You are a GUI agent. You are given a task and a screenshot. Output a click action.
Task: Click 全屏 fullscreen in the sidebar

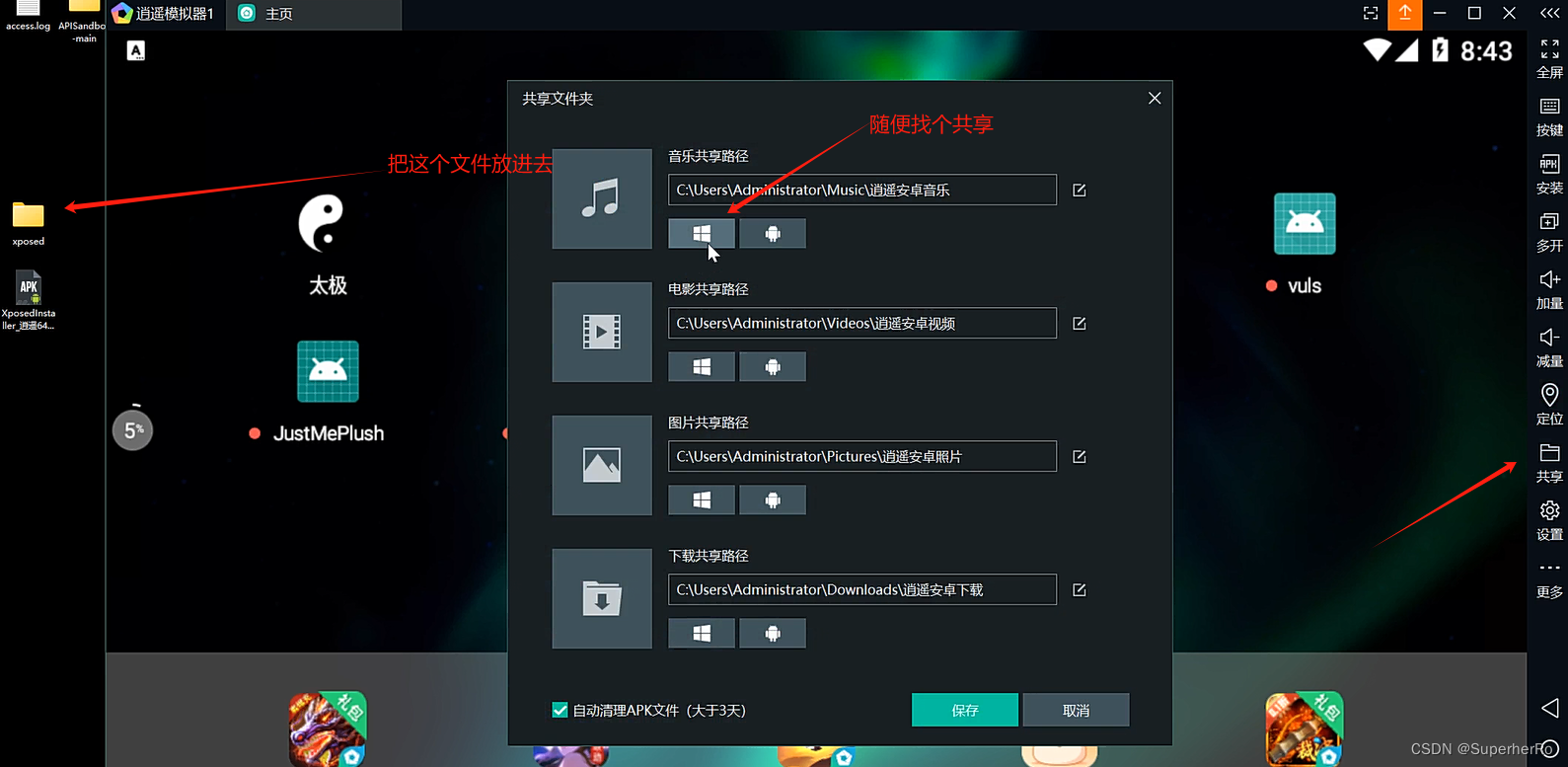click(x=1549, y=58)
